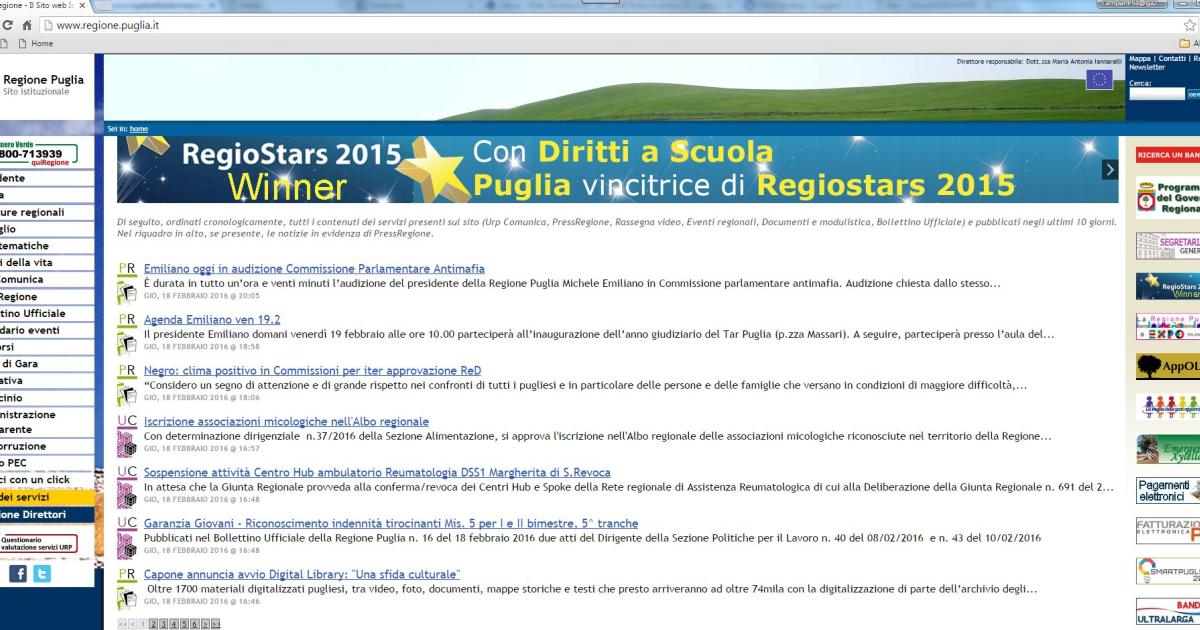Click the RegioStars 2015 Winner banner
The image size is (1200, 630).
[x=618, y=170]
